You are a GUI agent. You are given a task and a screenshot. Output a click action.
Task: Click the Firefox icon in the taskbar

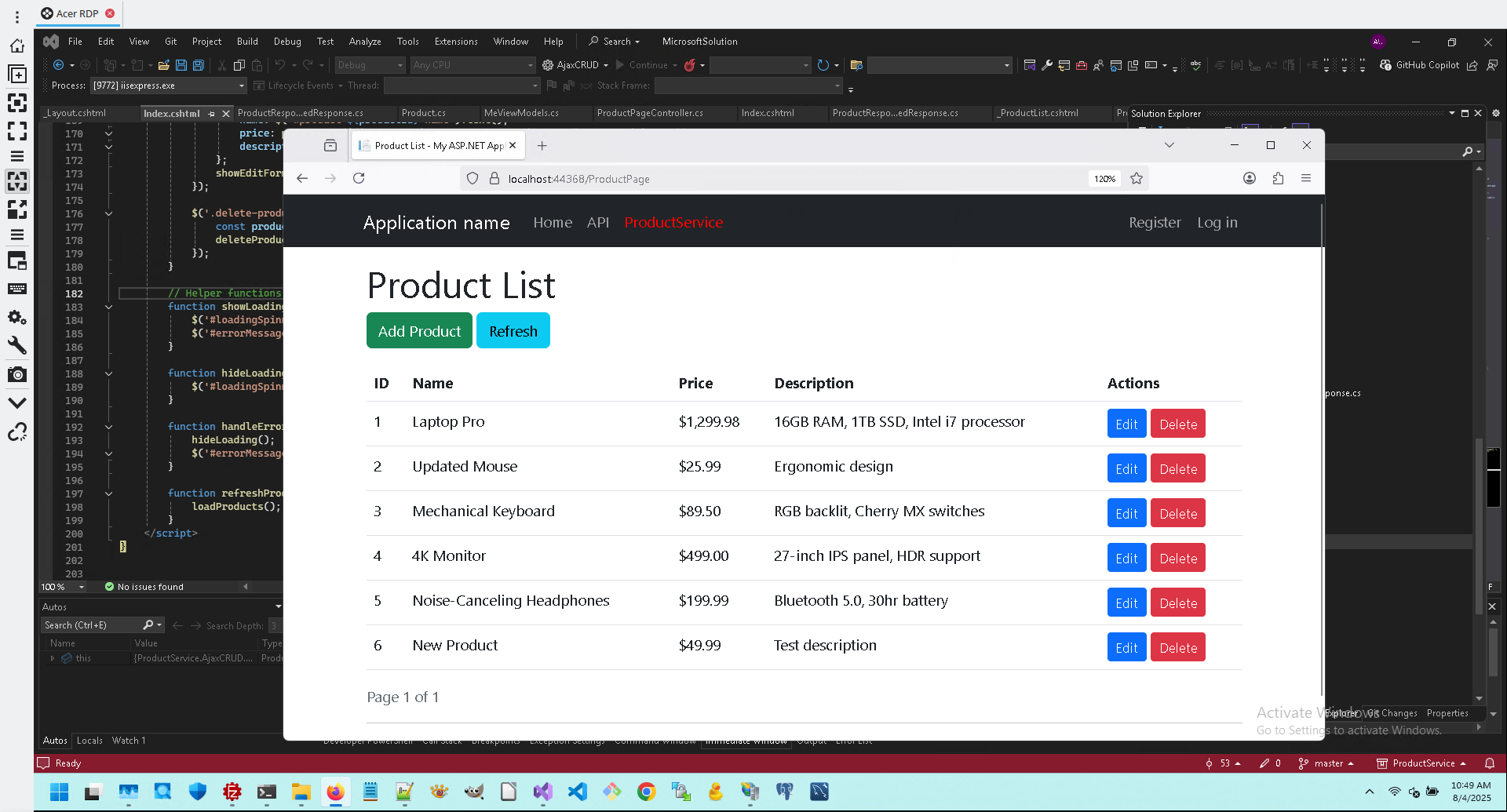click(335, 792)
